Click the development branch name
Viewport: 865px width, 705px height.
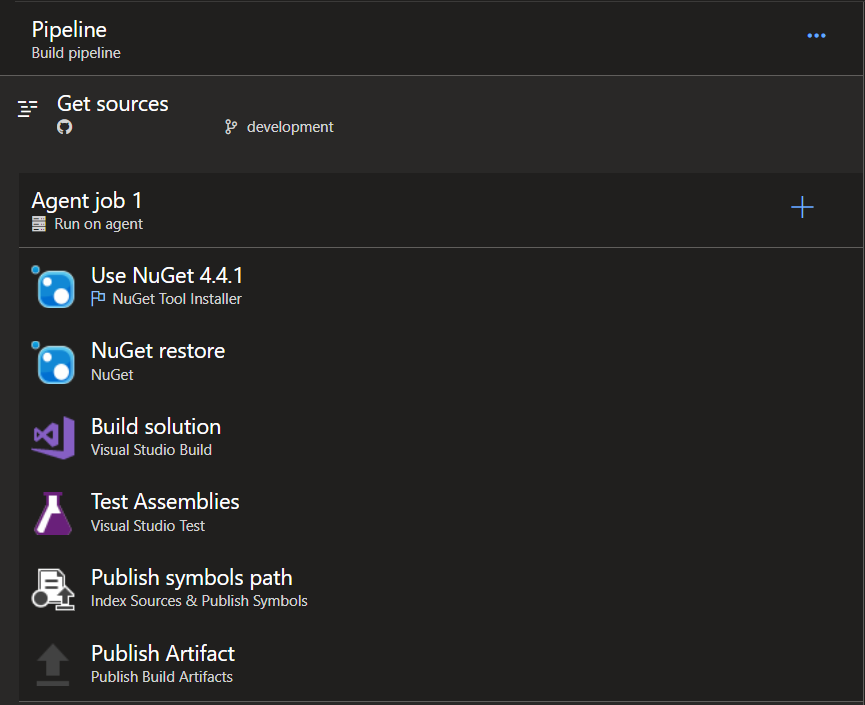pyautogui.click(x=290, y=127)
